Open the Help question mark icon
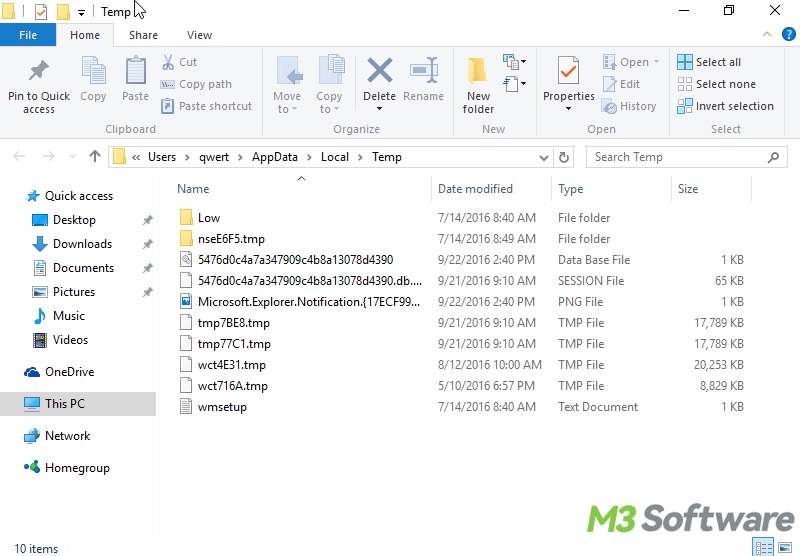800x556 pixels. point(788,34)
